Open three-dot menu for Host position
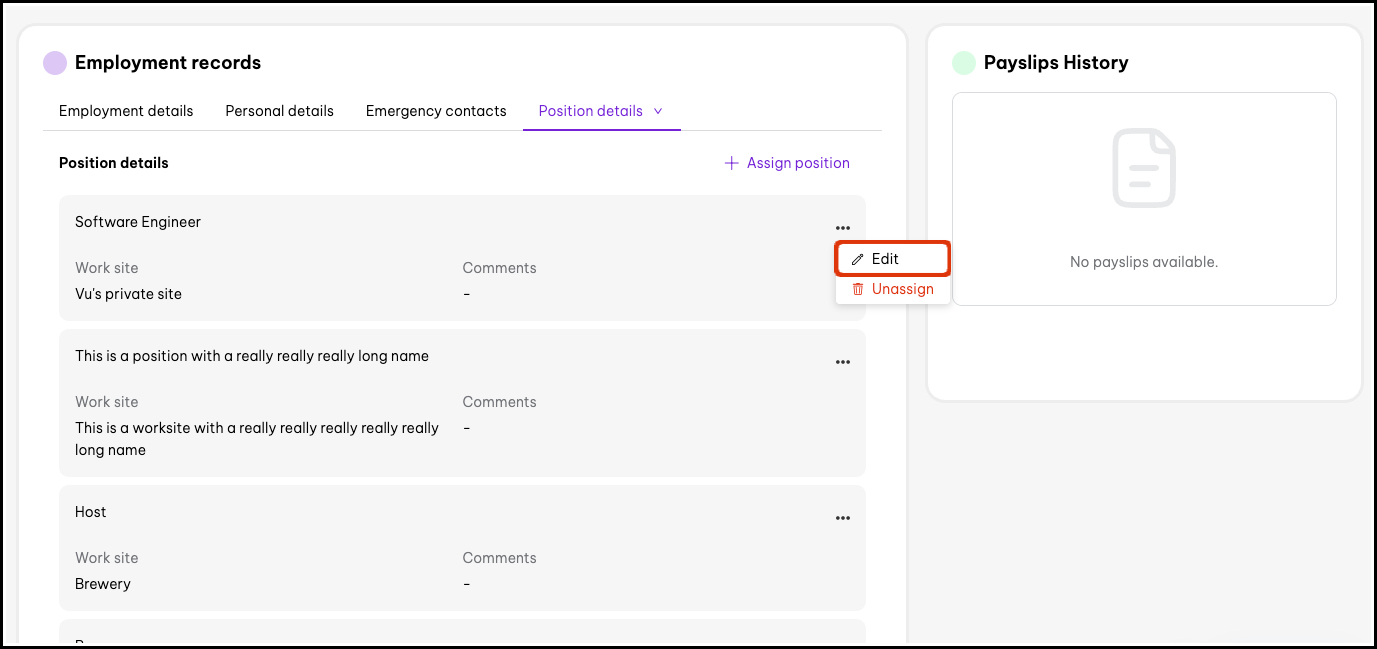The height and width of the screenshot is (649, 1377). 843,518
